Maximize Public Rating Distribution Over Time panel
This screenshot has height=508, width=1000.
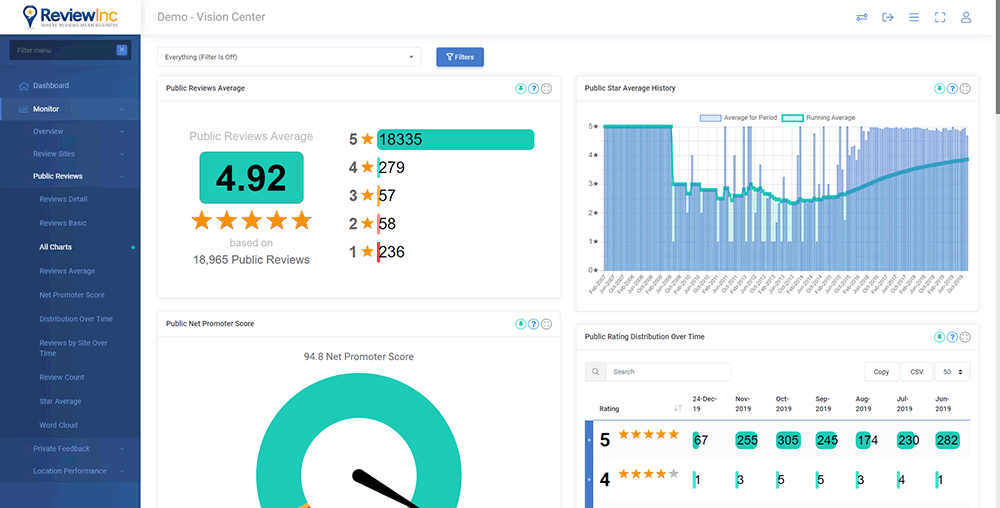coord(965,337)
